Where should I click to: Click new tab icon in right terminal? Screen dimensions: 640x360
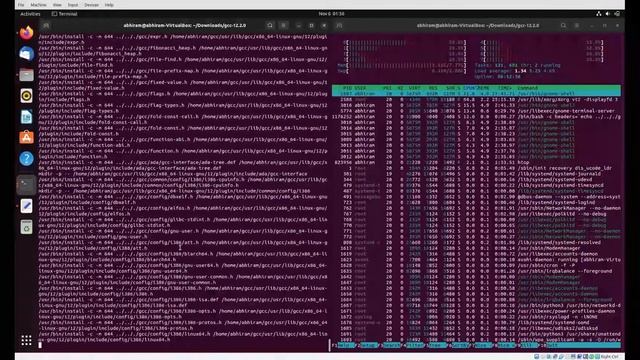pyautogui.click(x=339, y=25)
